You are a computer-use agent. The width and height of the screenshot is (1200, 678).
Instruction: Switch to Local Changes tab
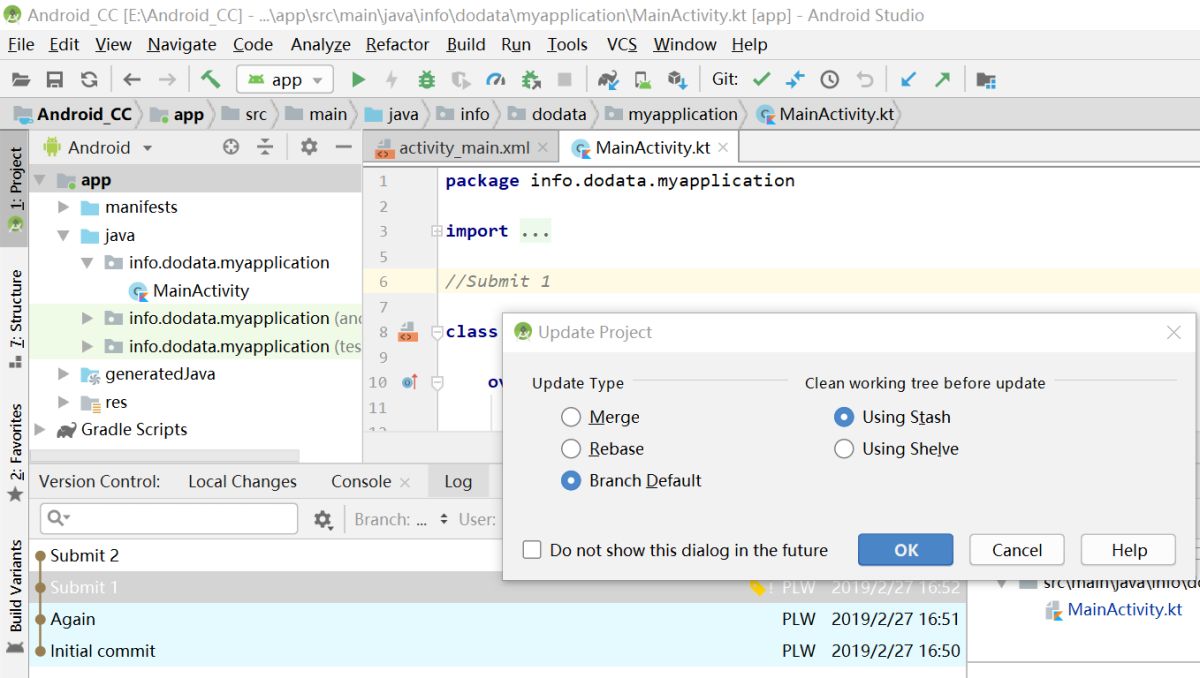[242, 481]
